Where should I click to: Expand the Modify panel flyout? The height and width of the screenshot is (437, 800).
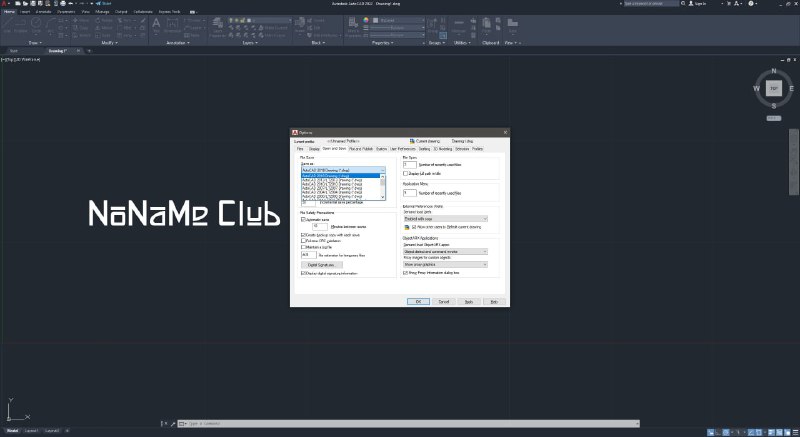coord(109,43)
